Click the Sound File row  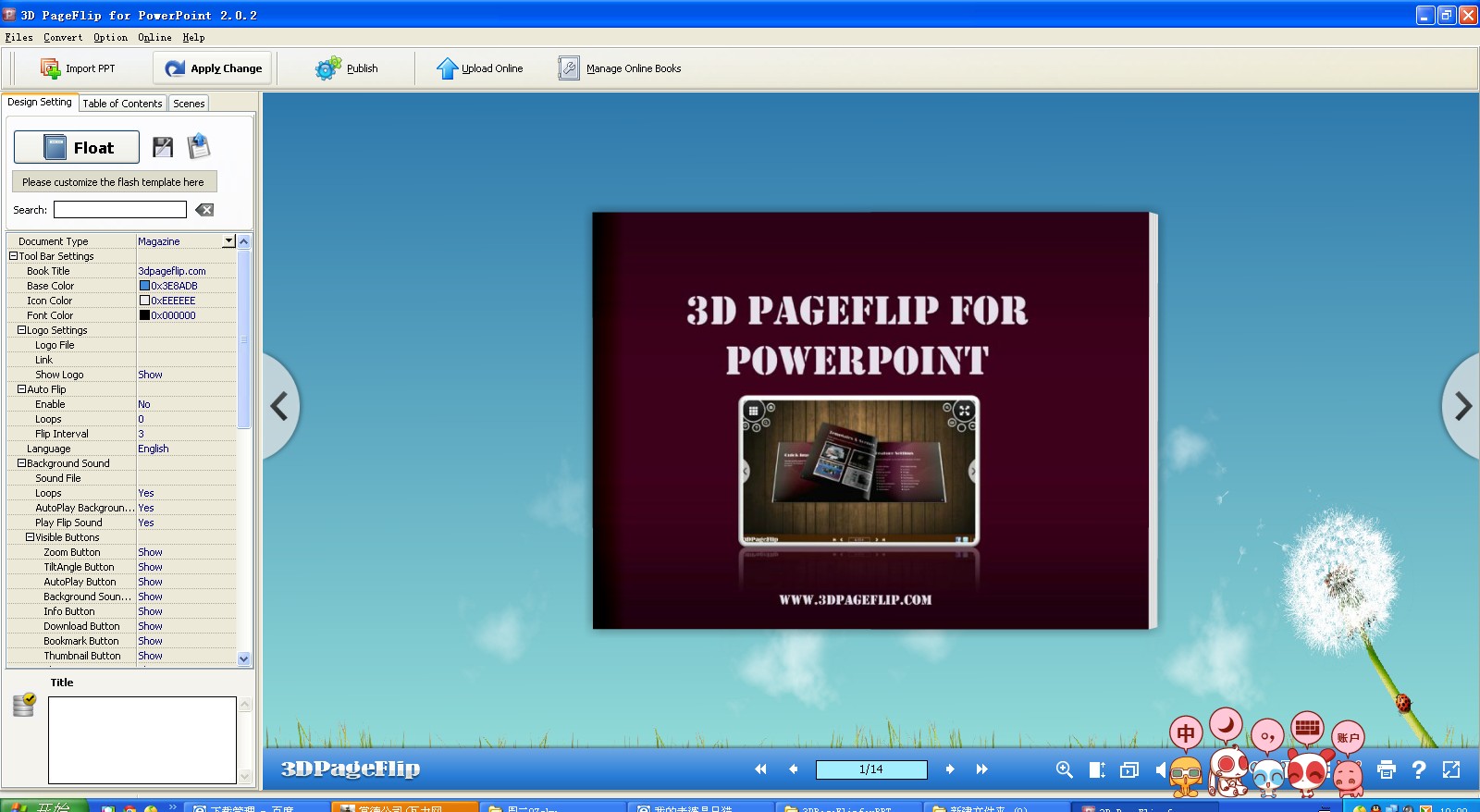pos(121,478)
